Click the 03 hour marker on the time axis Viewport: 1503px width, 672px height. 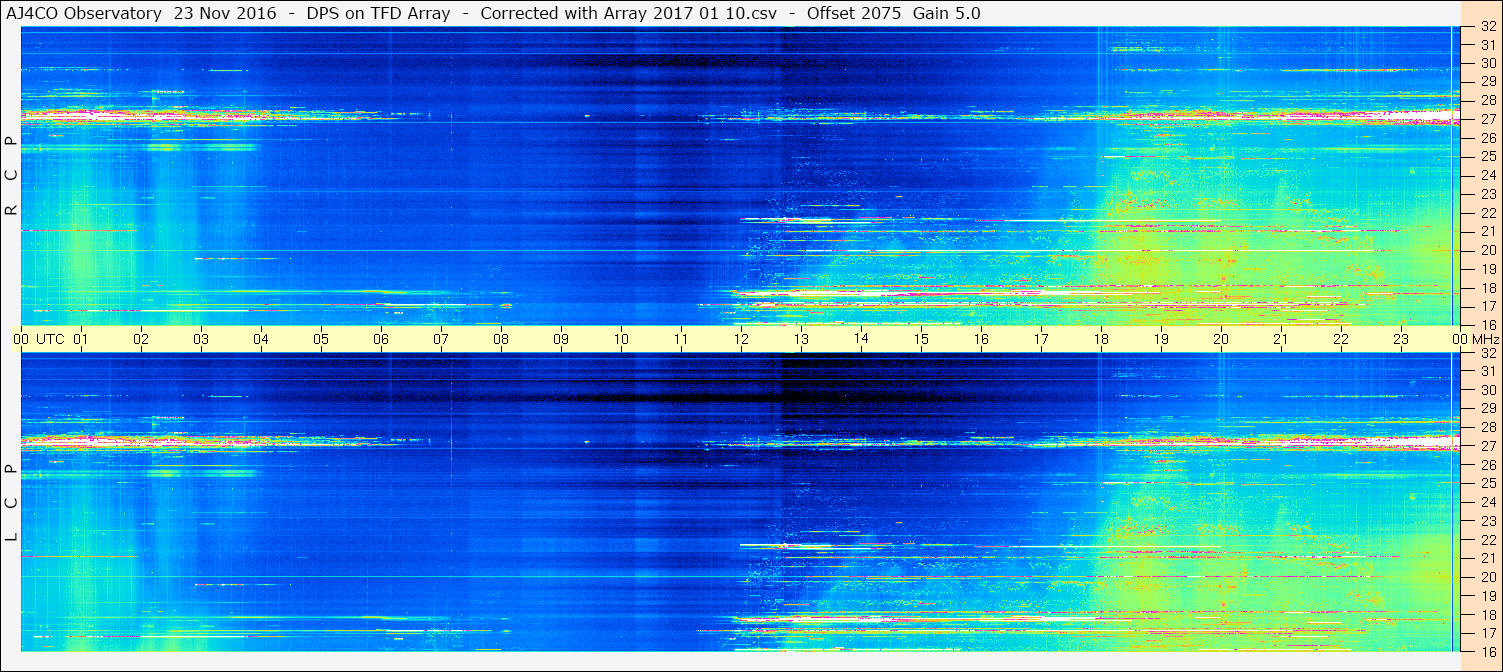click(x=201, y=339)
